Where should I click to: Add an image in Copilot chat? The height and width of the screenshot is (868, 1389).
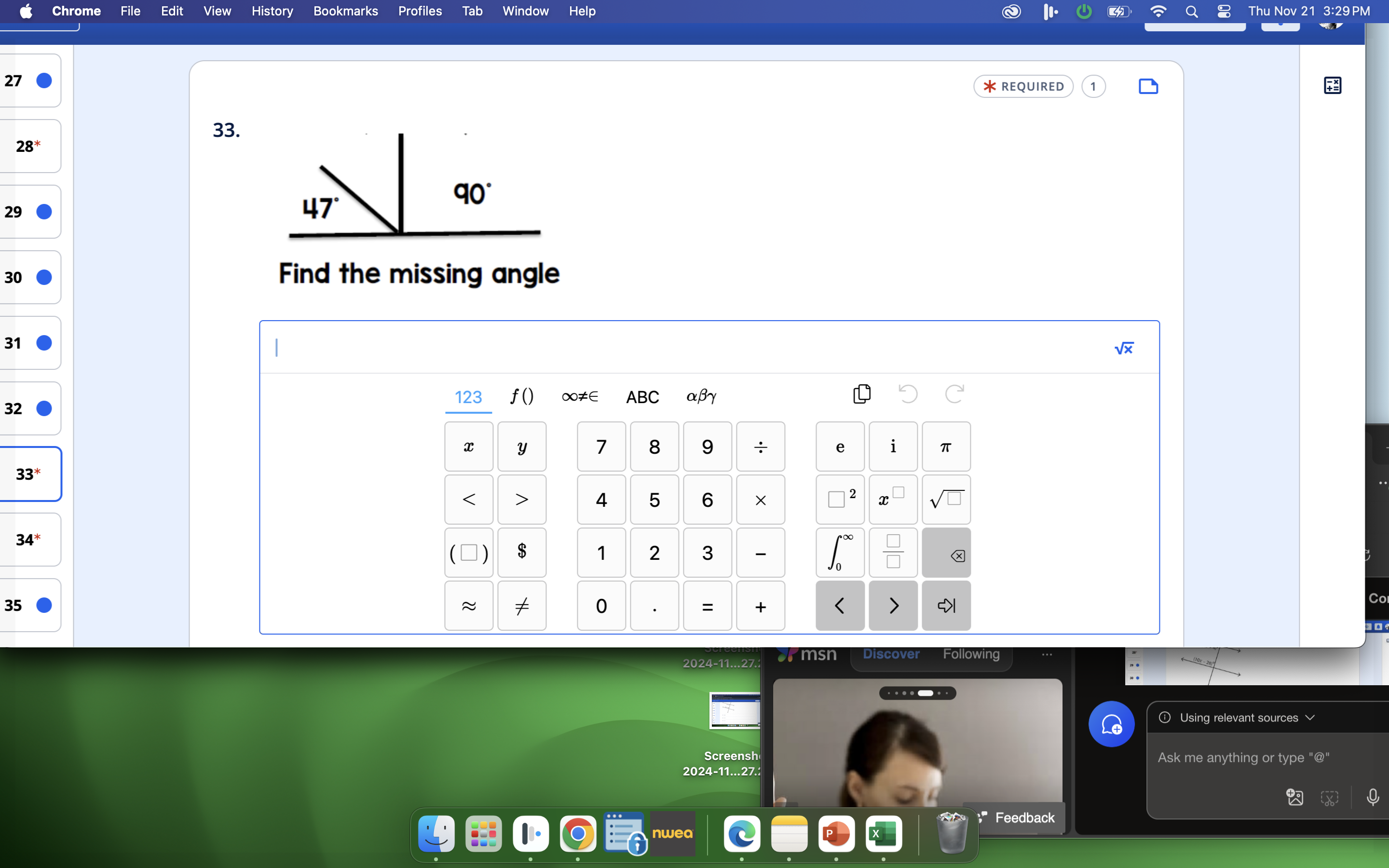point(1295,797)
